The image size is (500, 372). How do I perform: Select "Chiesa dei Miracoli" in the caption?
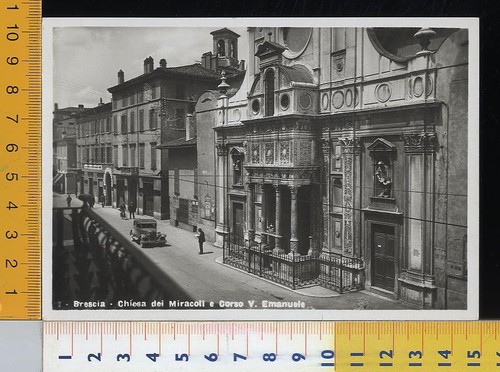pos(161,304)
